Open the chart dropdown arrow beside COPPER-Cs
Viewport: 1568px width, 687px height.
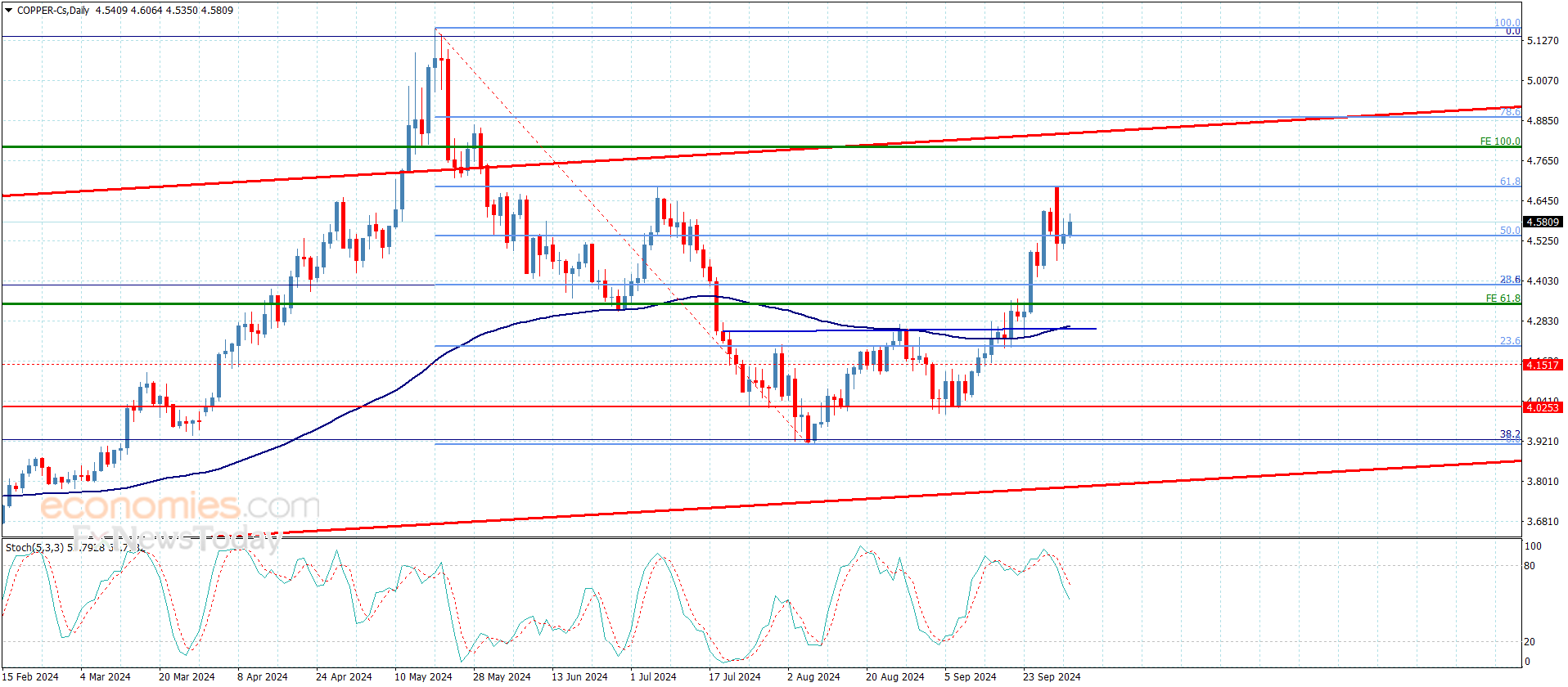[x=8, y=11]
